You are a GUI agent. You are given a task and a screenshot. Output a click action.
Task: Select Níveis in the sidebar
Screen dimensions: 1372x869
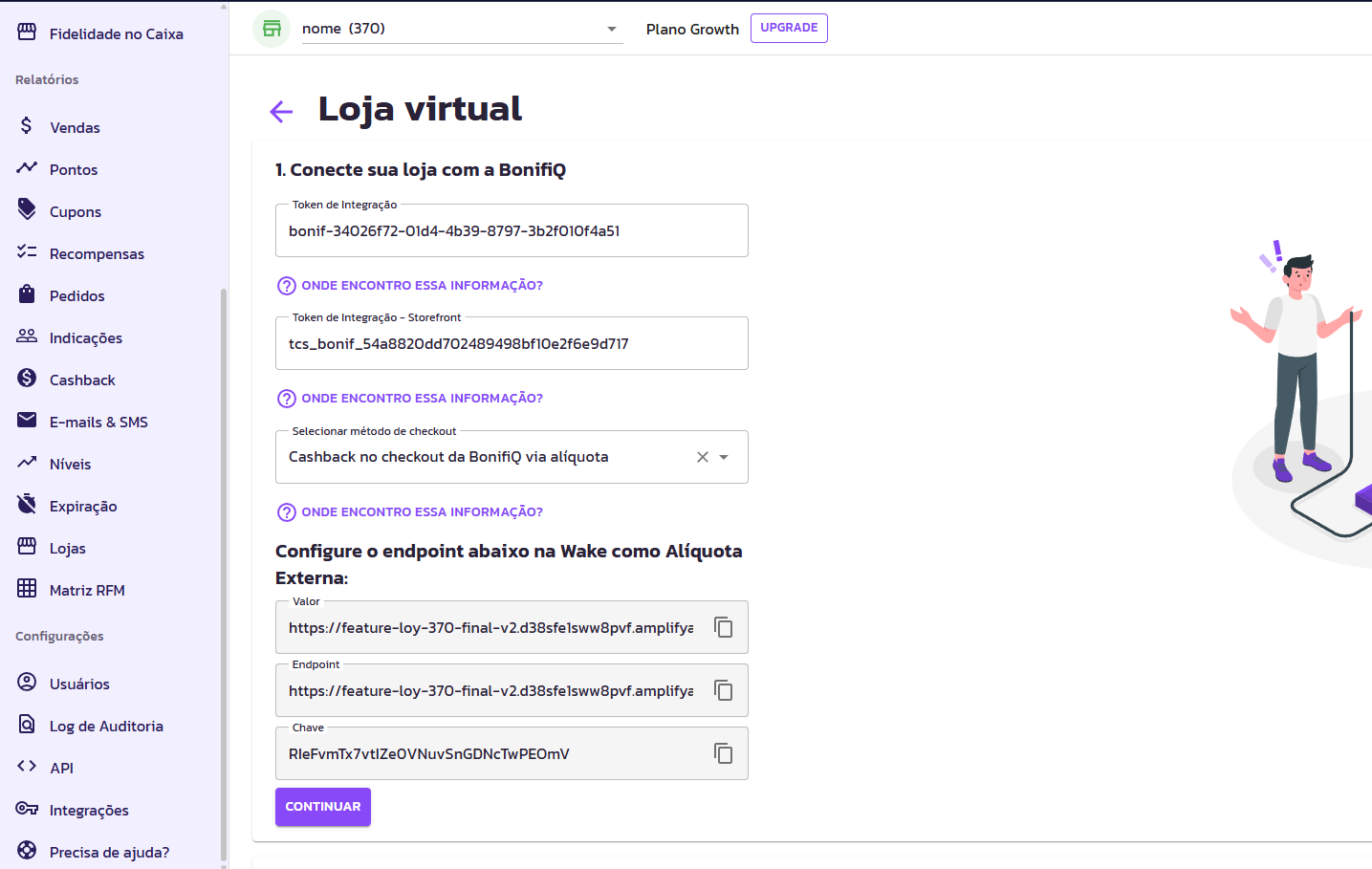[x=71, y=464]
